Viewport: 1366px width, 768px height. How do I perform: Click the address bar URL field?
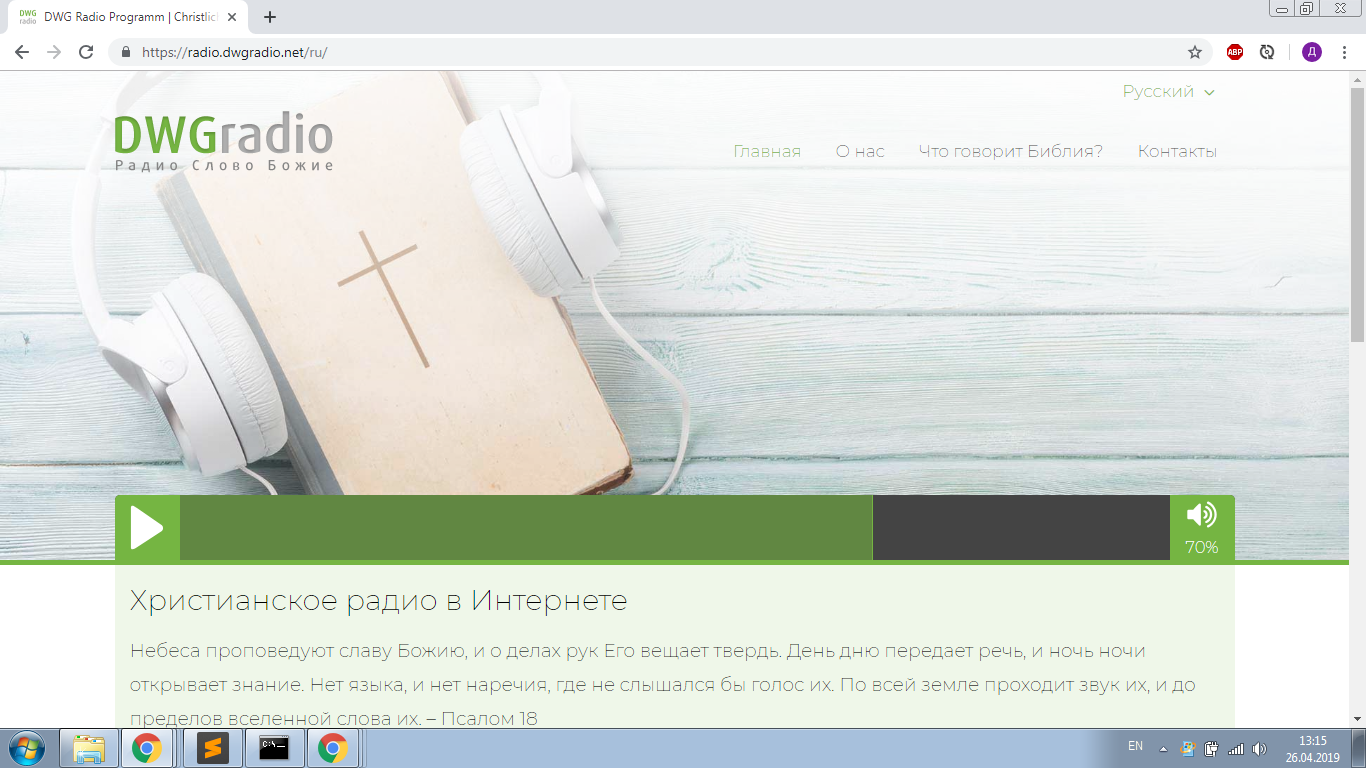coord(660,52)
